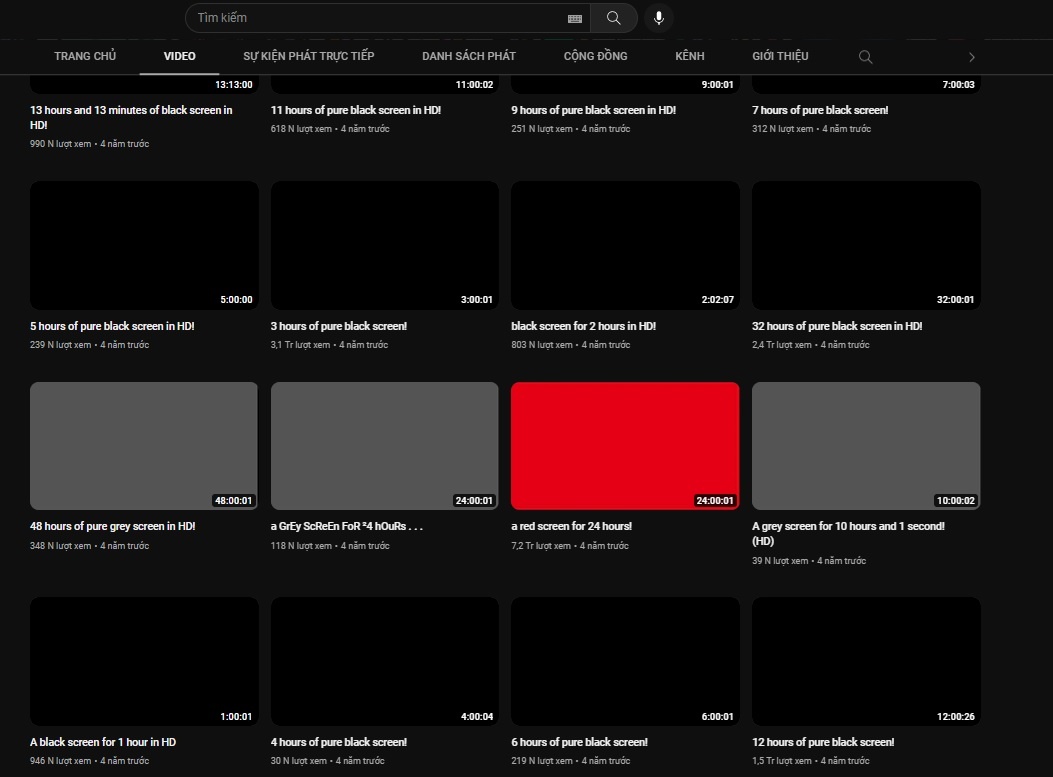Open the GIỚI THIỆU tab
The image size is (1053, 777).
[x=780, y=56]
